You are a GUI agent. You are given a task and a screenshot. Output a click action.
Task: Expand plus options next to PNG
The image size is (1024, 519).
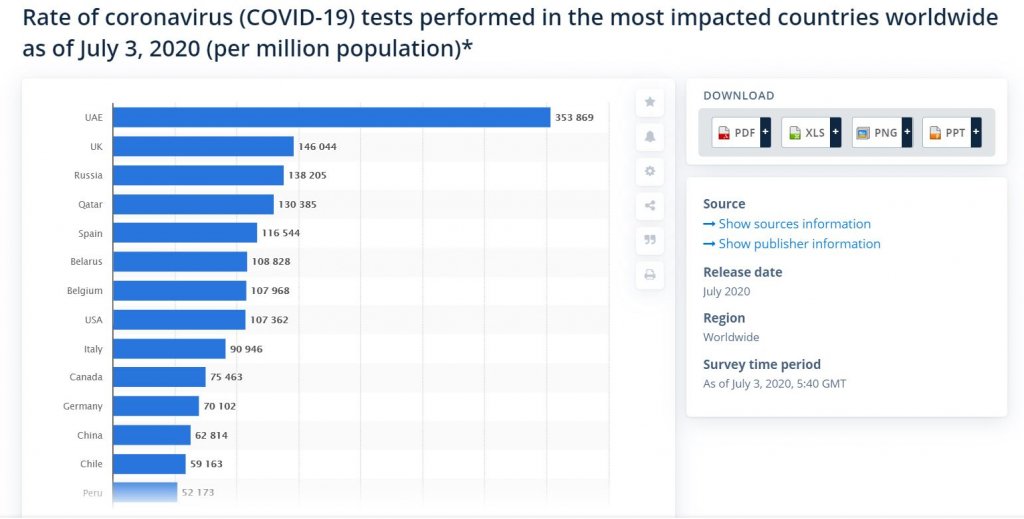pos(907,132)
